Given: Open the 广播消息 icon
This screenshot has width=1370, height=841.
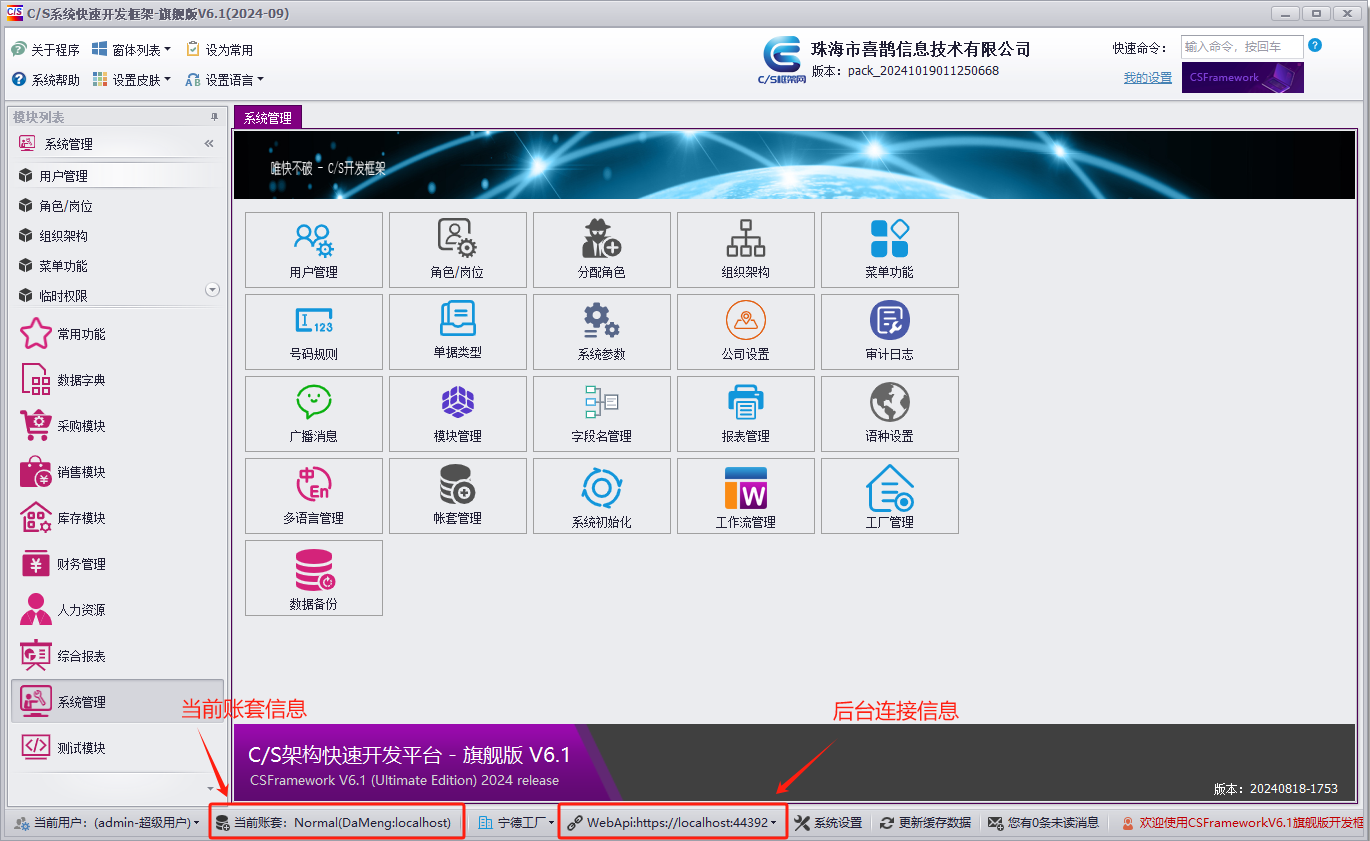Looking at the screenshot, I should coord(313,414).
